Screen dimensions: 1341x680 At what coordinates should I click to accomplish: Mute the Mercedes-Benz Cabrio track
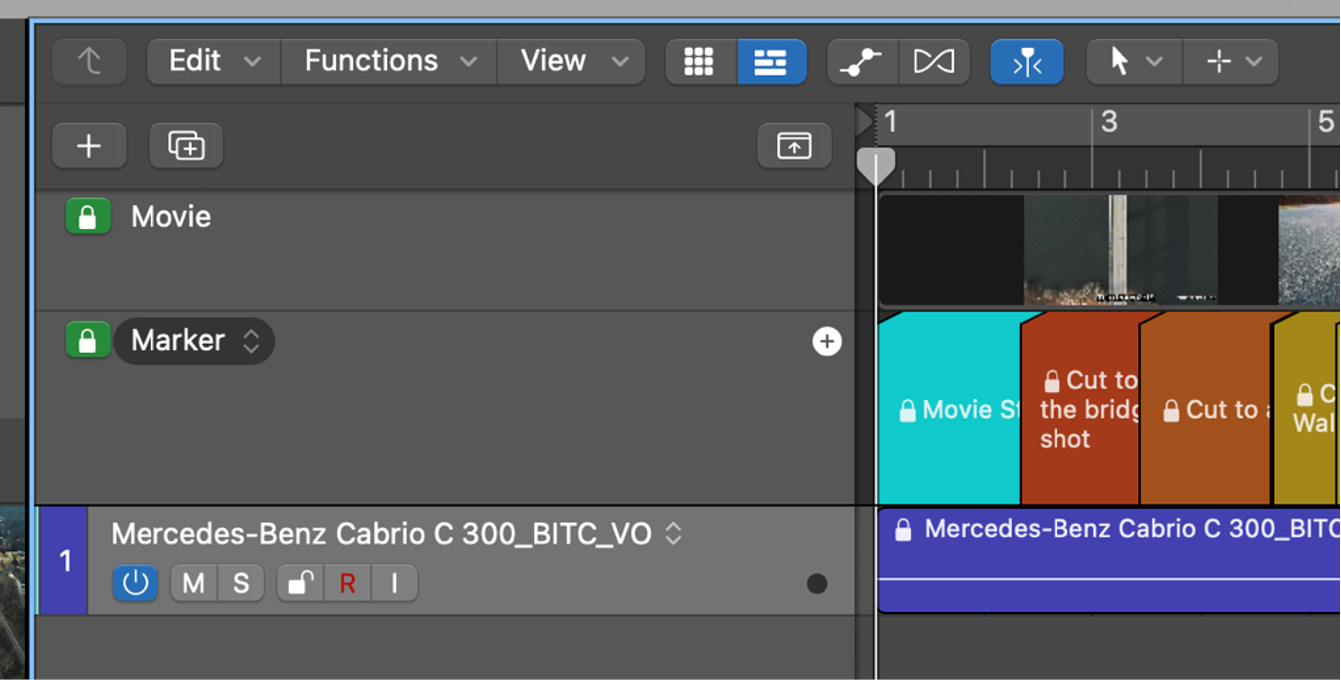pos(193,583)
